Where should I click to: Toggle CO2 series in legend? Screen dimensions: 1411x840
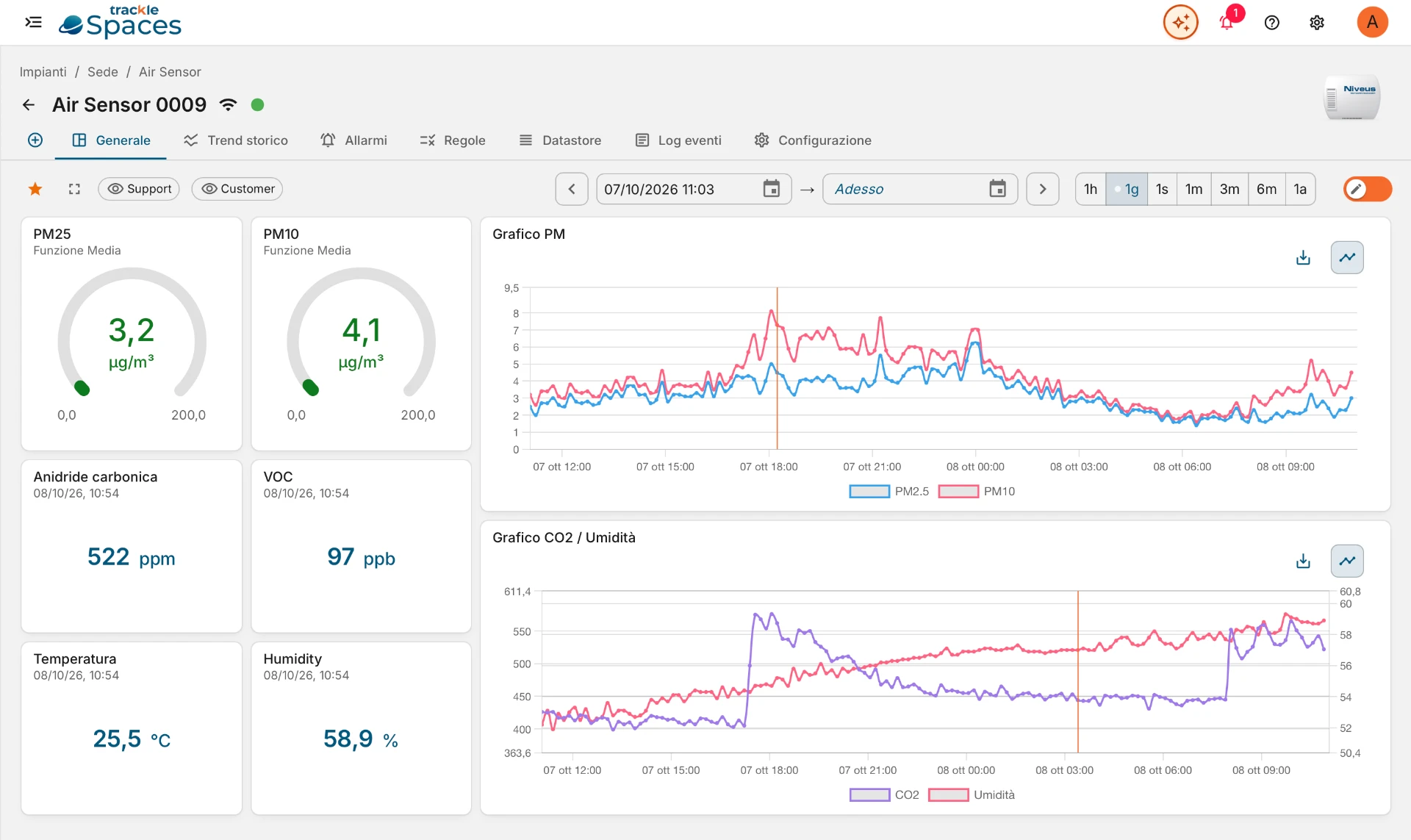coord(884,795)
